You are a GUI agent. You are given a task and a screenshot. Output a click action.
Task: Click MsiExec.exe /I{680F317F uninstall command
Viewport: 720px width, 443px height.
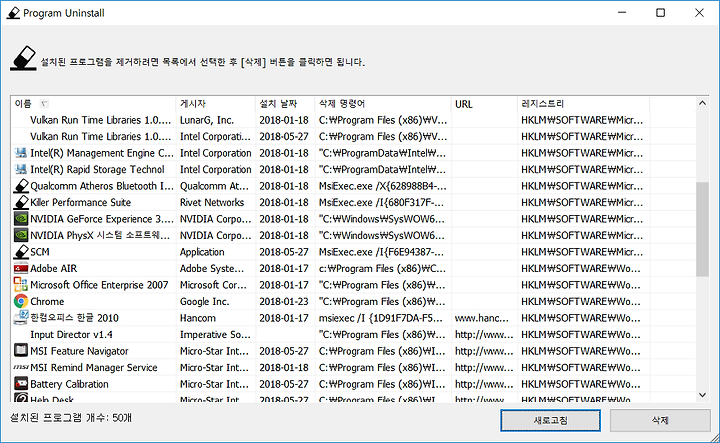(x=381, y=202)
